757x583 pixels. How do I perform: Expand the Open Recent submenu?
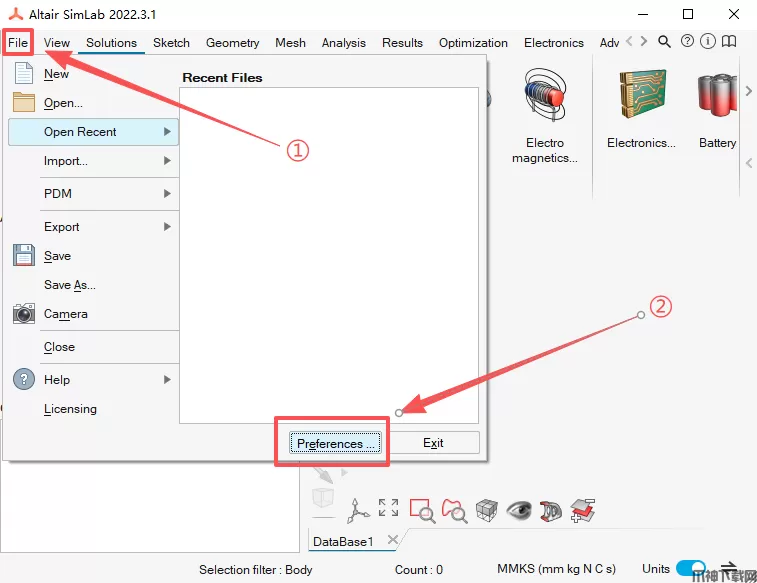tap(93, 132)
